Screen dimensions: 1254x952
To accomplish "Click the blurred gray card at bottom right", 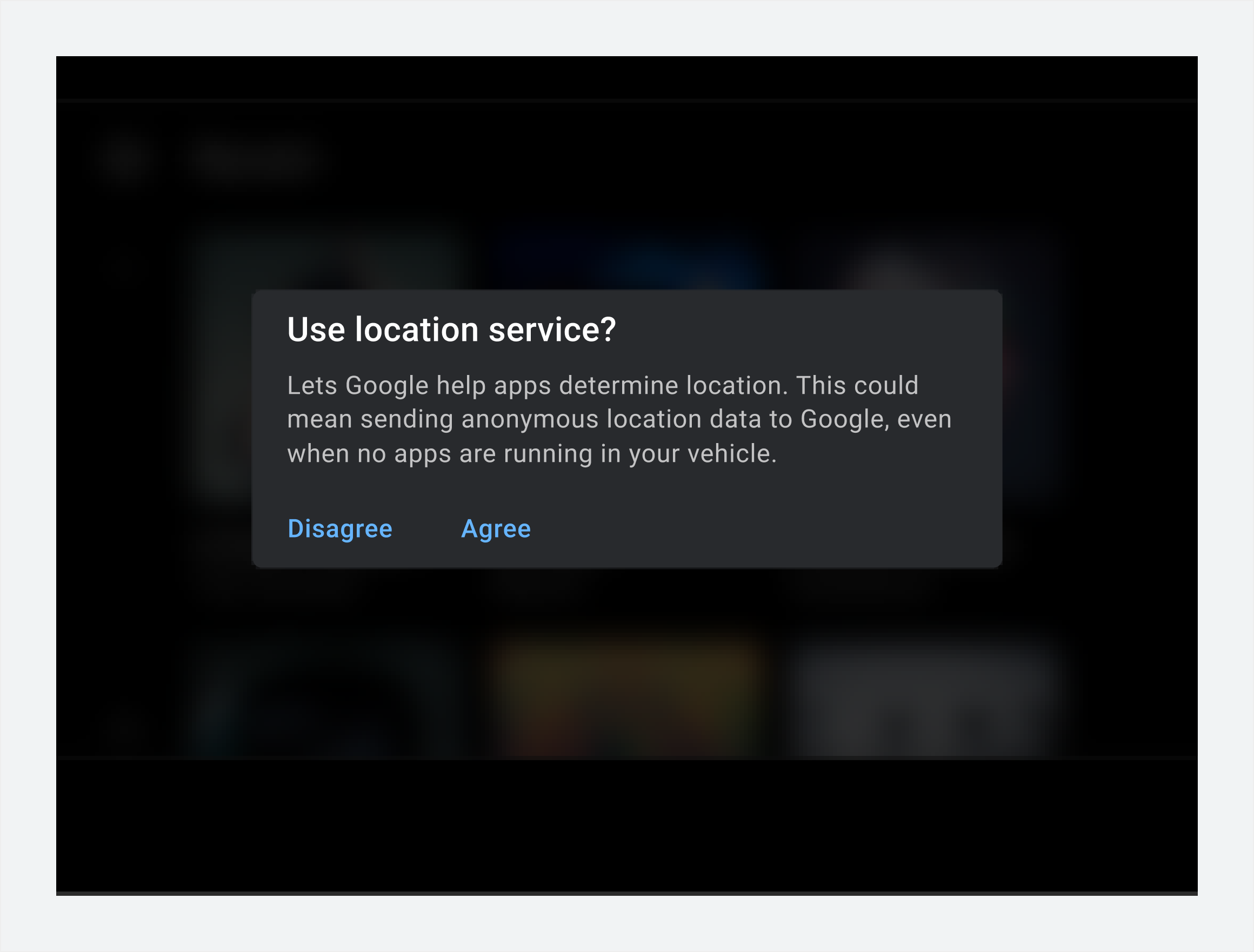I will pos(924,697).
